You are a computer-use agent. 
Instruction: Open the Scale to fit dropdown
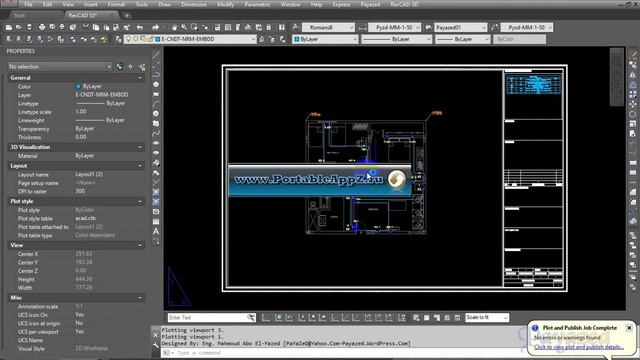pyautogui.click(x=487, y=318)
